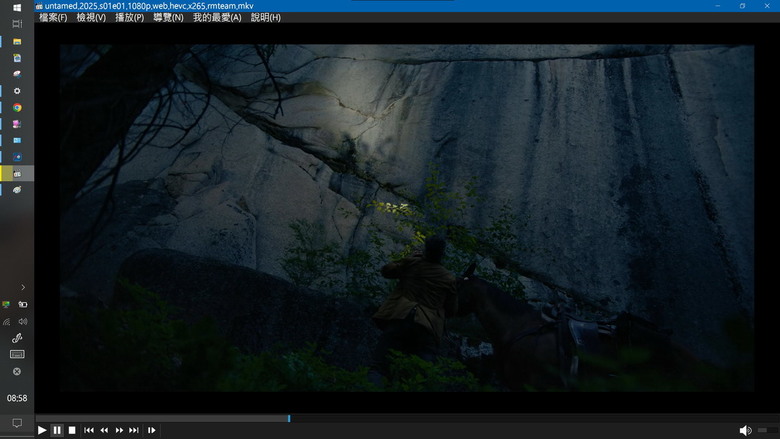Click the active media player taskbar icon
Screen dimensions: 780x439
click(17, 174)
